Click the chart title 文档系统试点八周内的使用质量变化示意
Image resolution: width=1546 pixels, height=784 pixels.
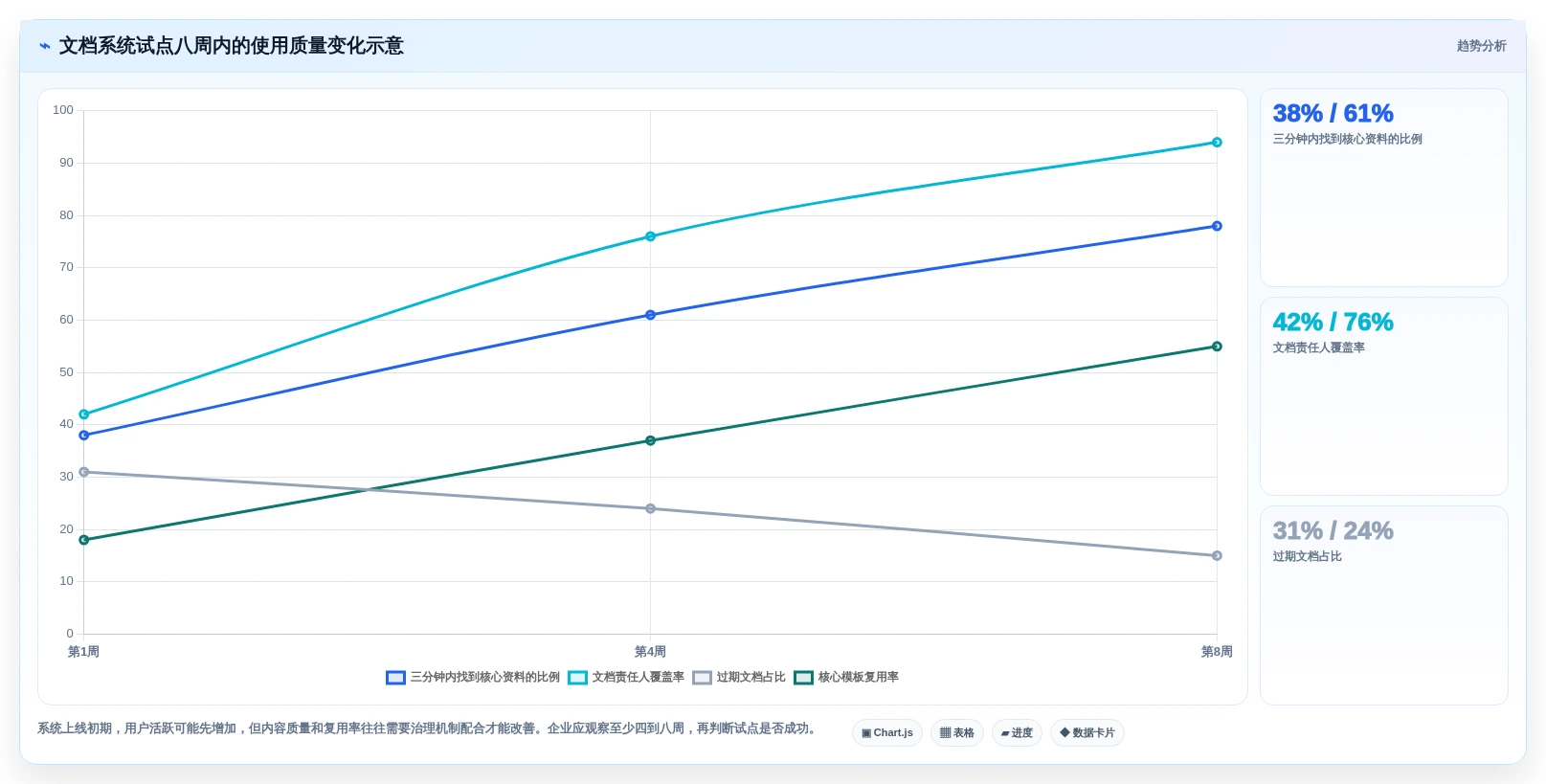(x=231, y=46)
